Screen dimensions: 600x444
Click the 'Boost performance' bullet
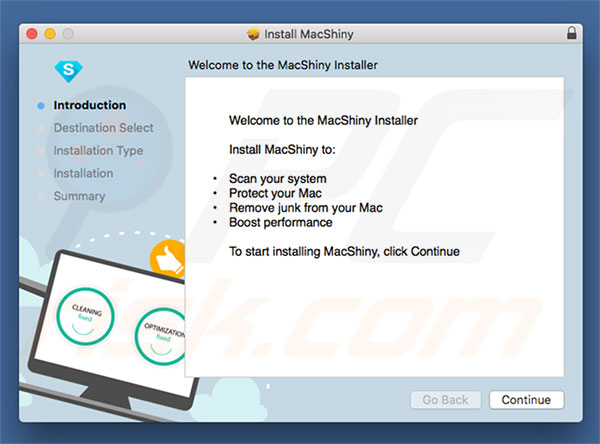[280, 222]
